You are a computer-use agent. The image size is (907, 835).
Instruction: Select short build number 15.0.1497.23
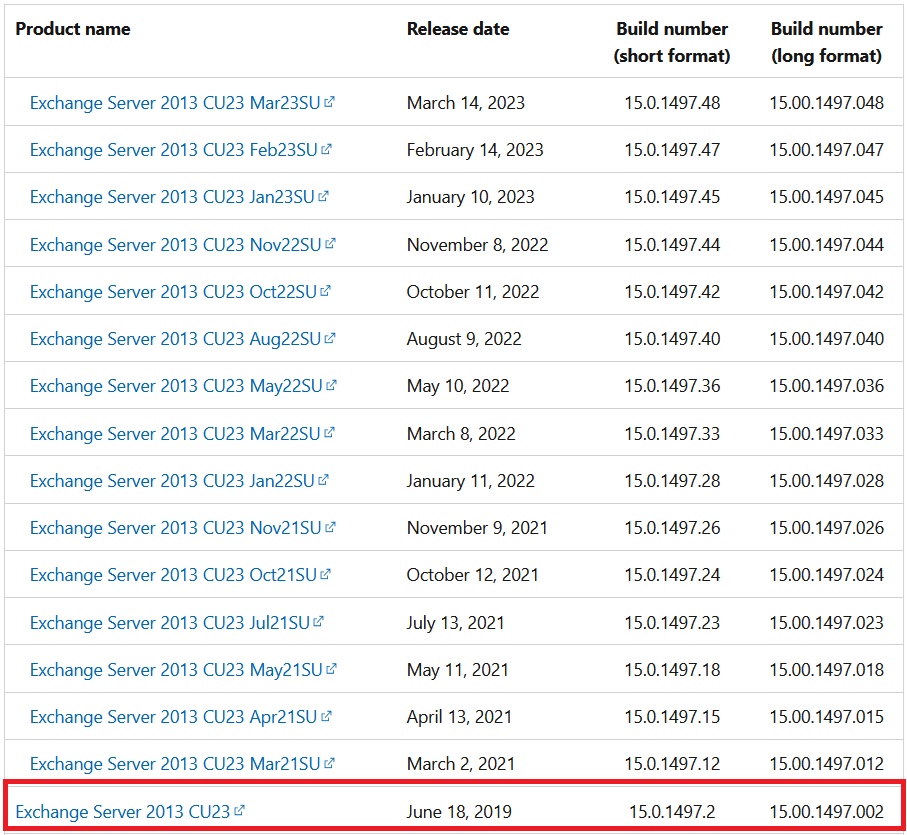pyautogui.click(x=672, y=623)
